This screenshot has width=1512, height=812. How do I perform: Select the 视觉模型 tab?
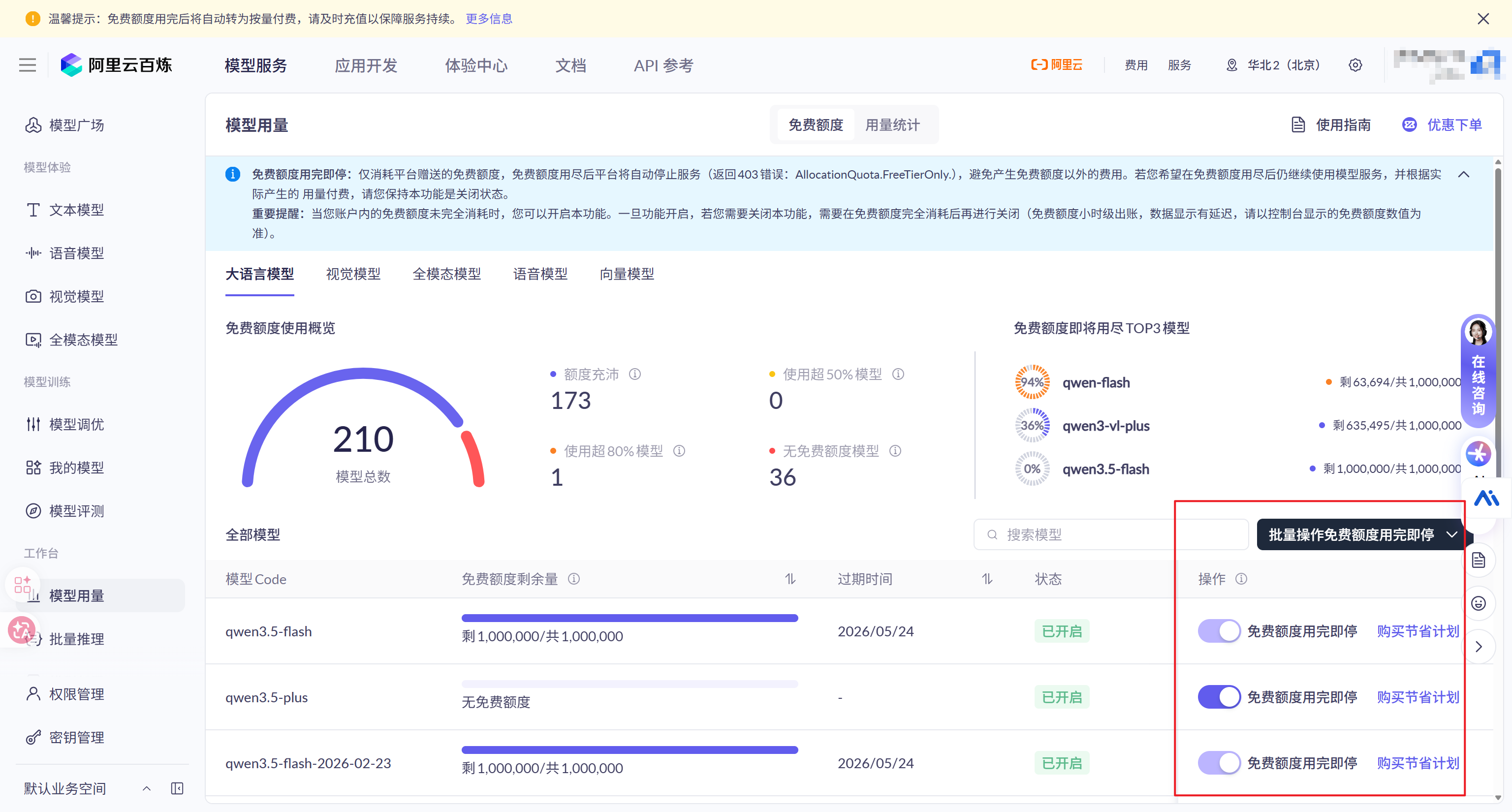(x=353, y=274)
